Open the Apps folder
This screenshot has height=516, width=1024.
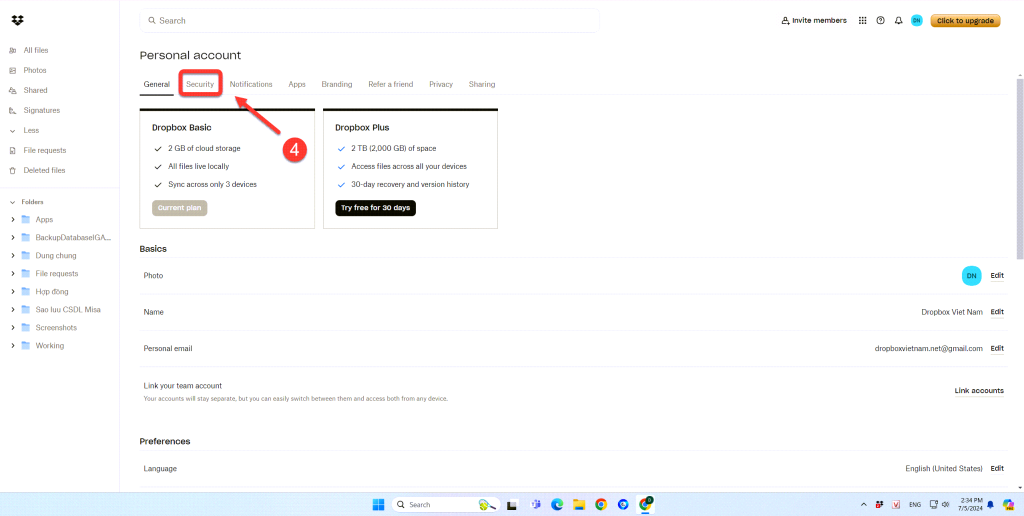(x=44, y=219)
